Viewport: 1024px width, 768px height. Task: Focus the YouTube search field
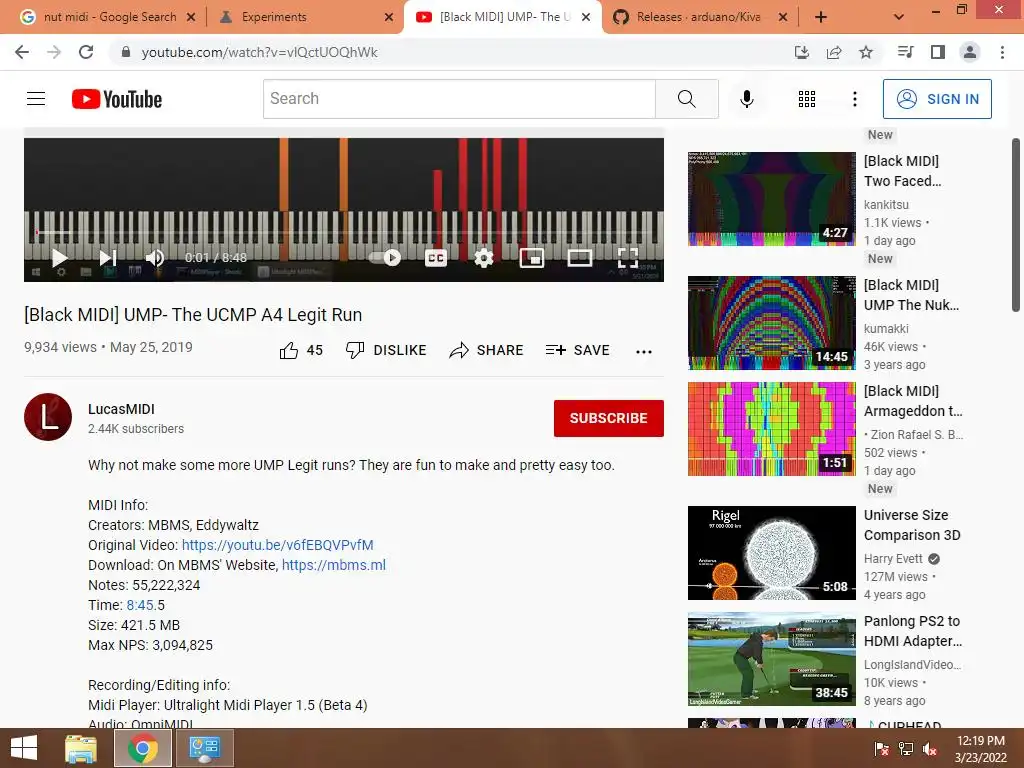point(459,99)
